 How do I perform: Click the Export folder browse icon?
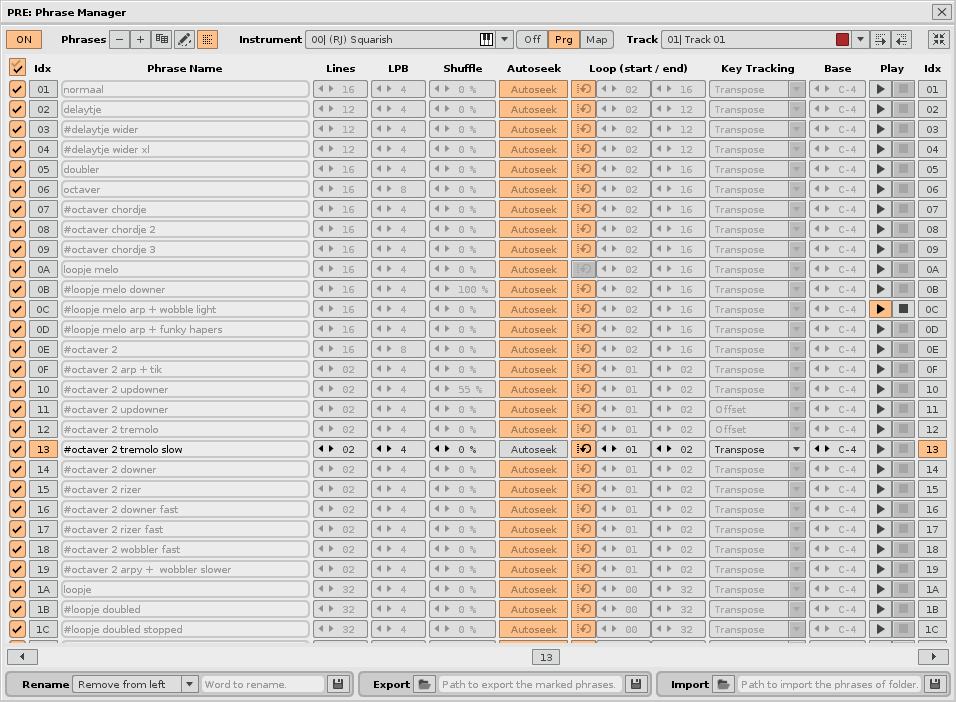[425, 684]
